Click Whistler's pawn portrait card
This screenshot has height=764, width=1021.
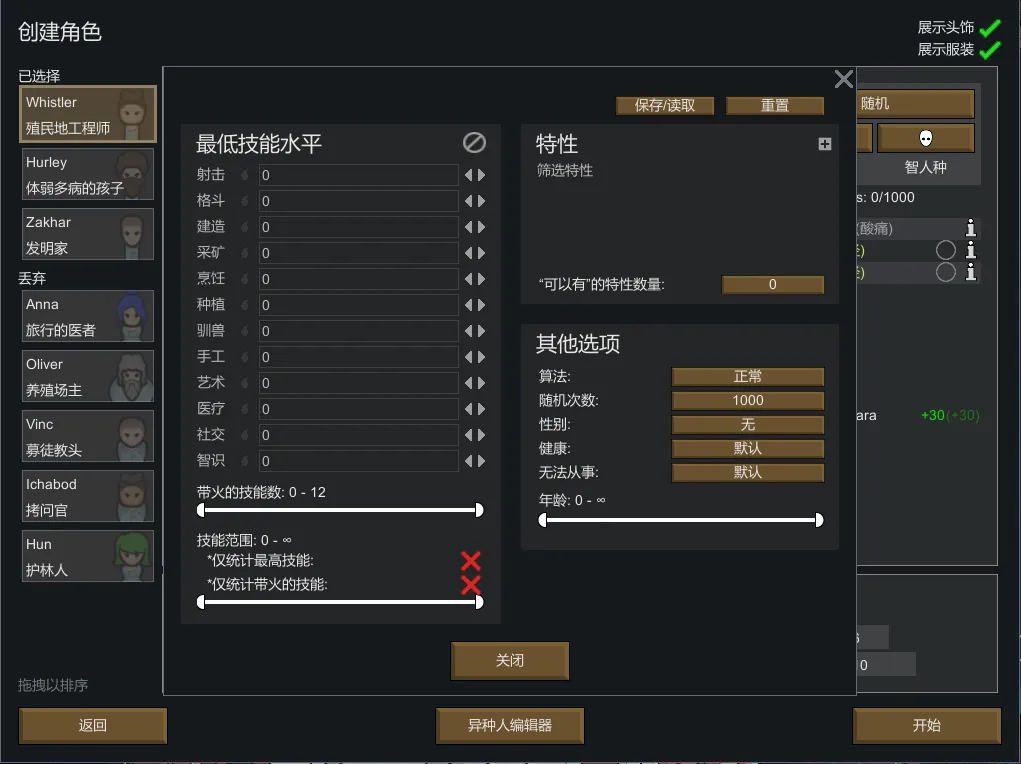(88, 114)
